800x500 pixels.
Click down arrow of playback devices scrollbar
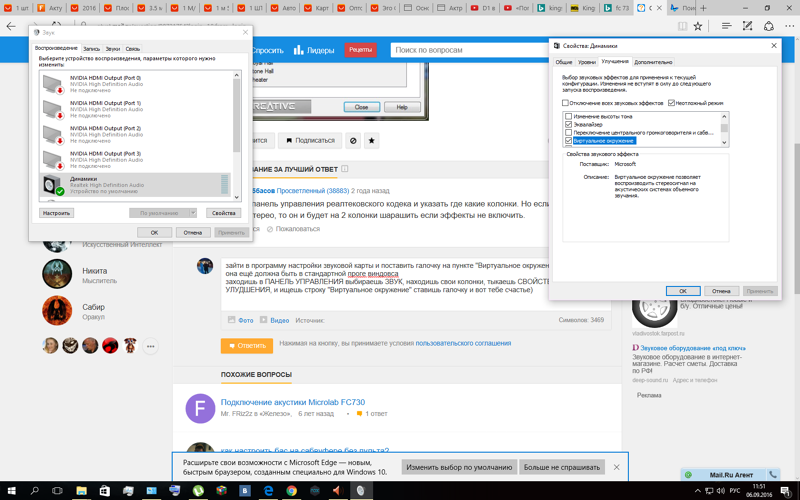point(236,197)
